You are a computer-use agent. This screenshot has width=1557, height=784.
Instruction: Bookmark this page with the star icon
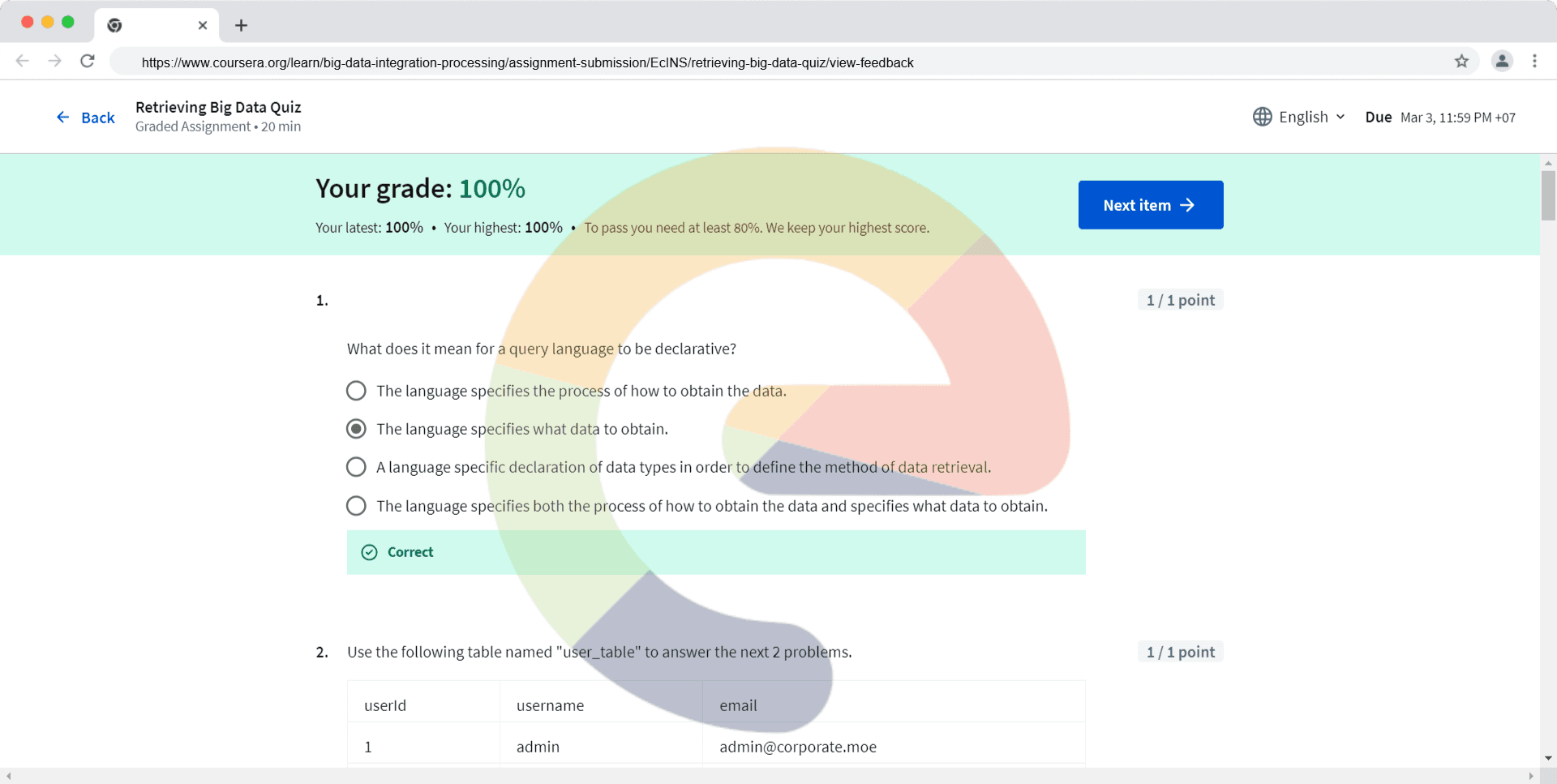click(x=1461, y=62)
